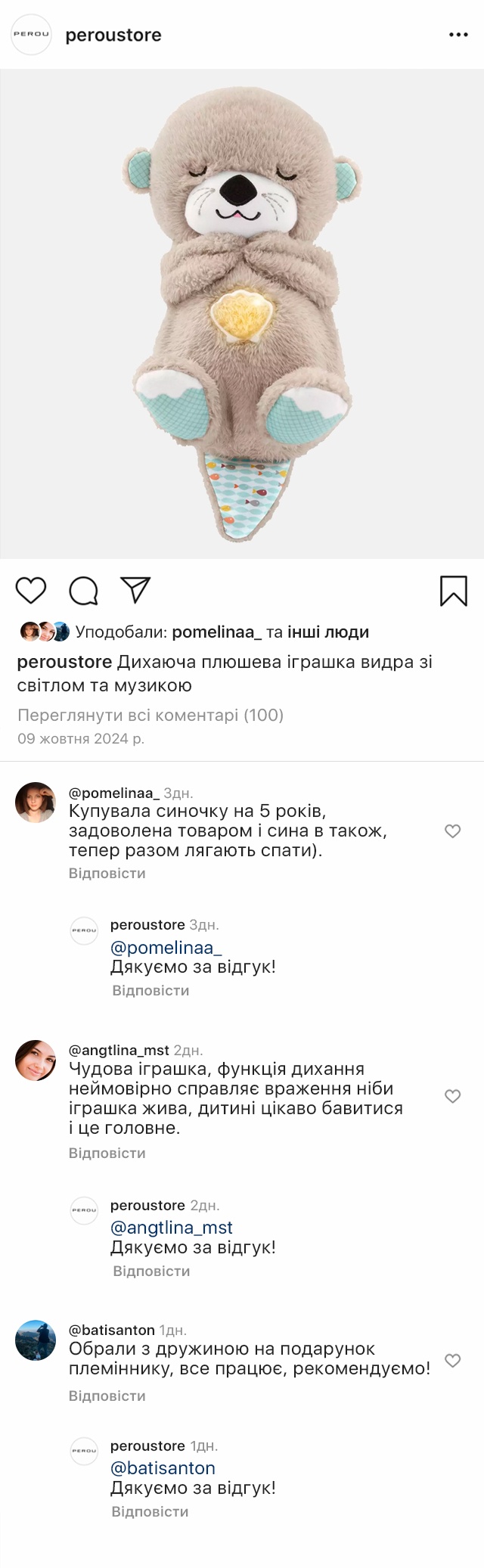Share post via paper plane icon

click(136, 590)
